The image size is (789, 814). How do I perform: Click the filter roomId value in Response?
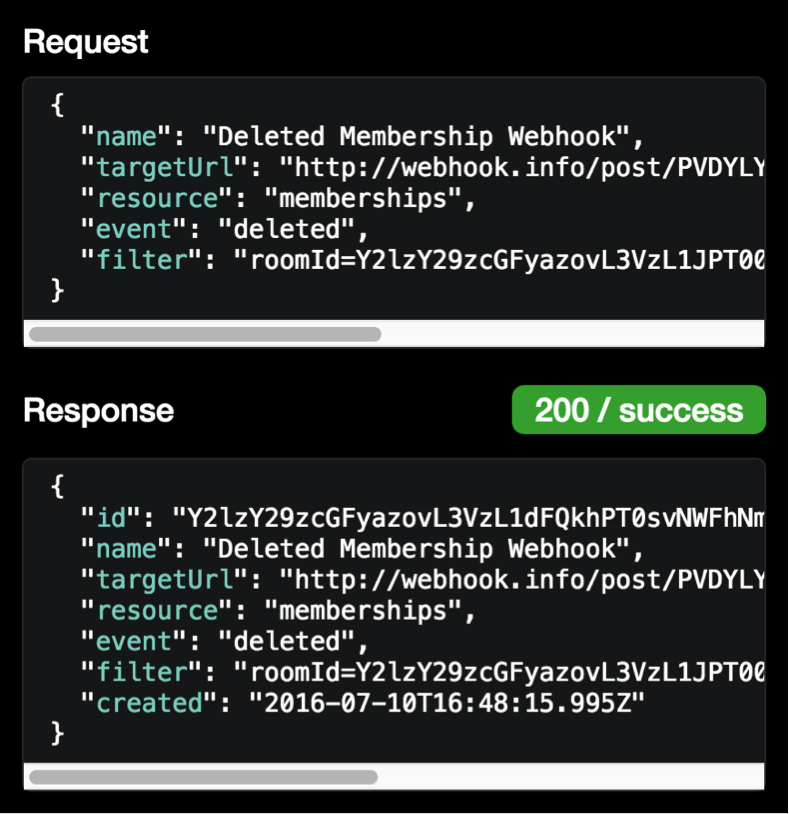[x=499, y=672]
